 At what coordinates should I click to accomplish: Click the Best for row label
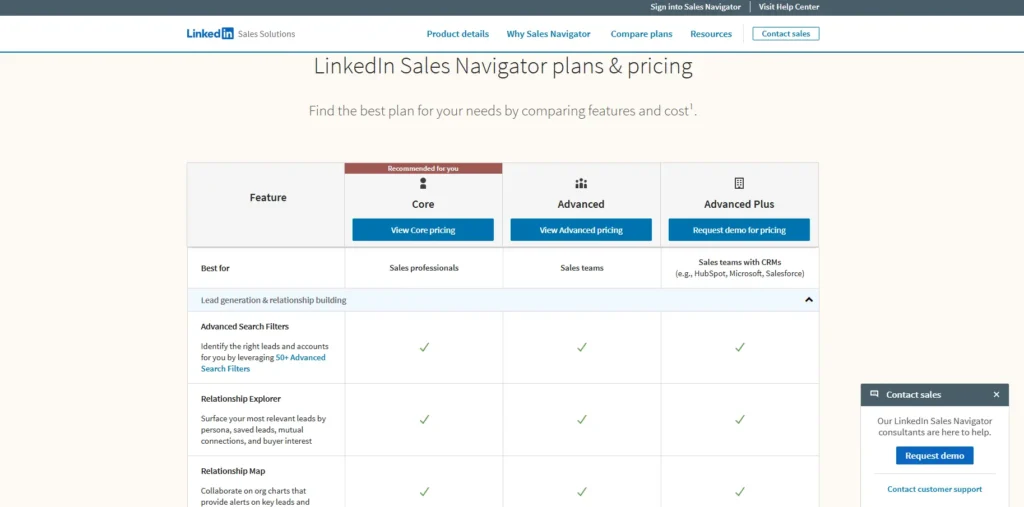(216, 268)
